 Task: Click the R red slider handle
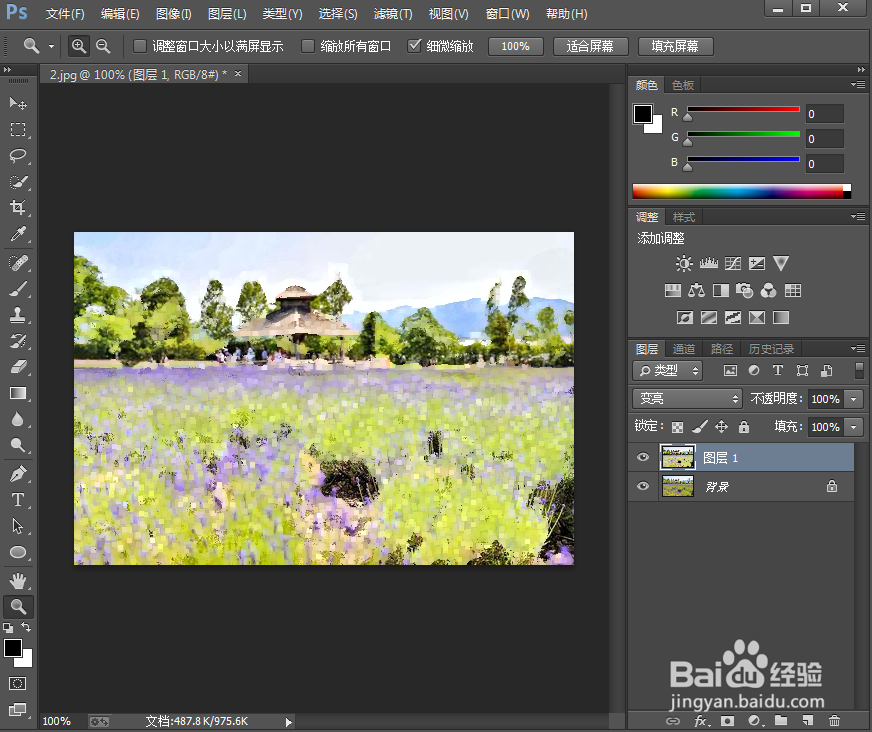(x=688, y=117)
